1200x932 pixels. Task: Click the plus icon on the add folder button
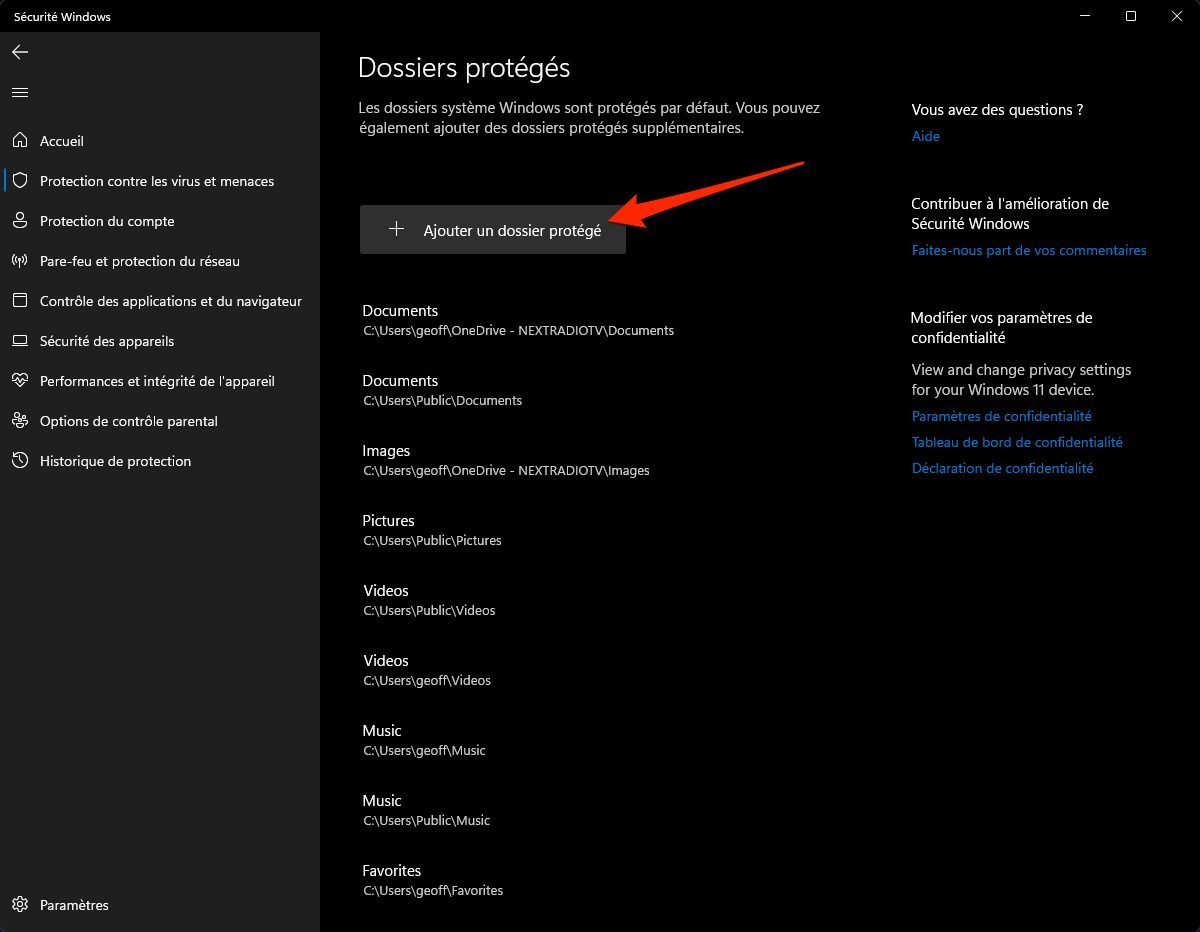(396, 229)
